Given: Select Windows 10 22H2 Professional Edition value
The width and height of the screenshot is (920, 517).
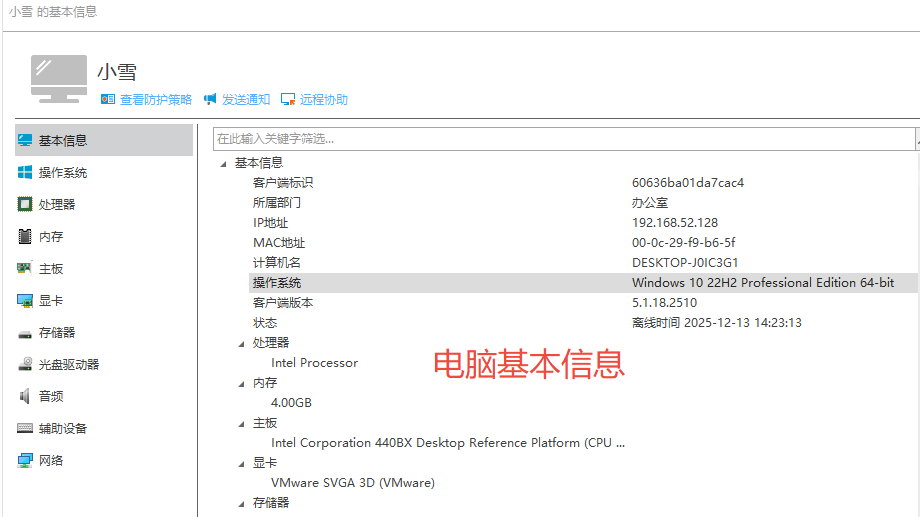Looking at the screenshot, I should pyautogui.click(x=763, y=282).
